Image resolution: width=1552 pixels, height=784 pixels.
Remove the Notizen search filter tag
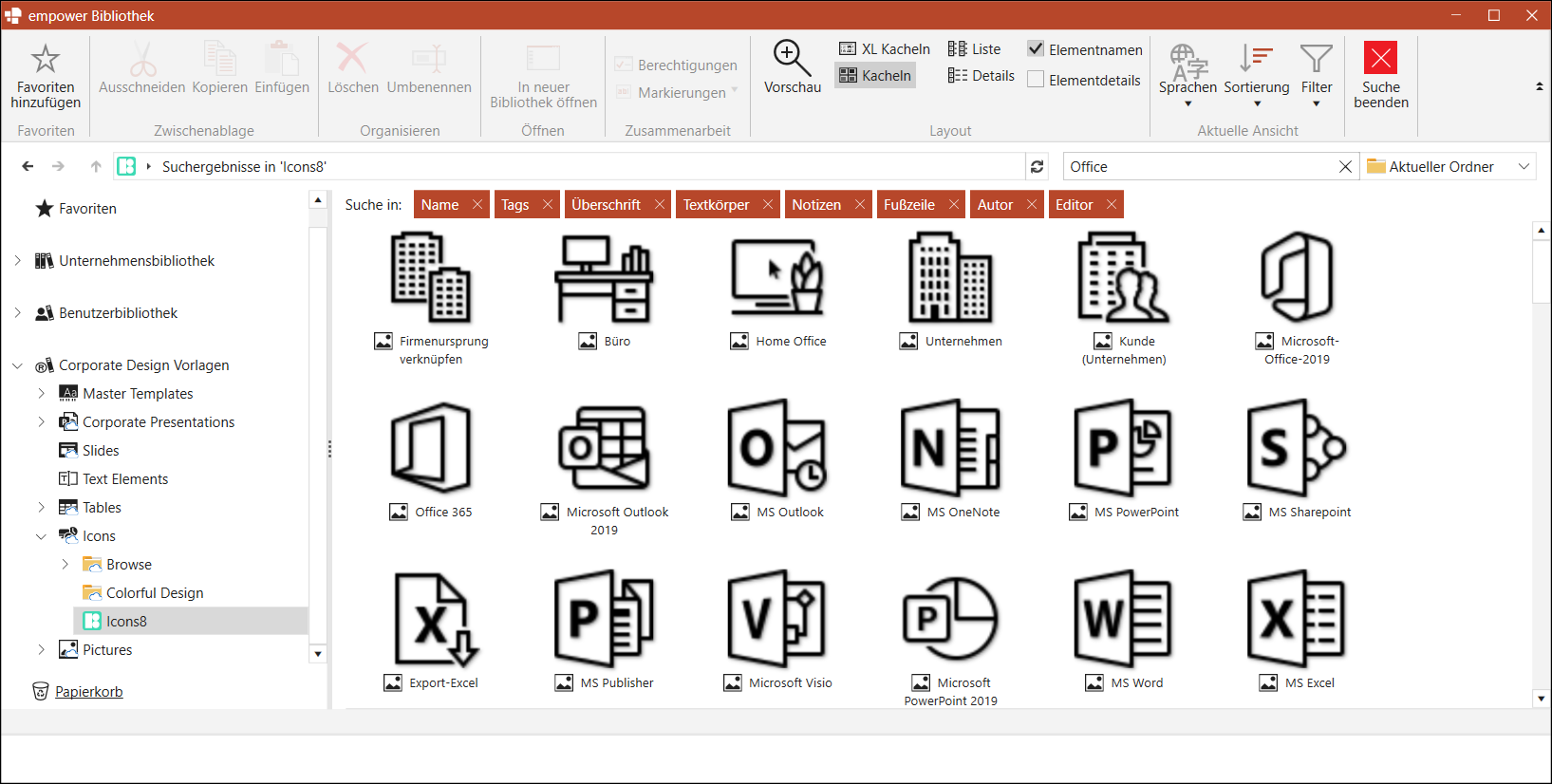tap(860, 204)
